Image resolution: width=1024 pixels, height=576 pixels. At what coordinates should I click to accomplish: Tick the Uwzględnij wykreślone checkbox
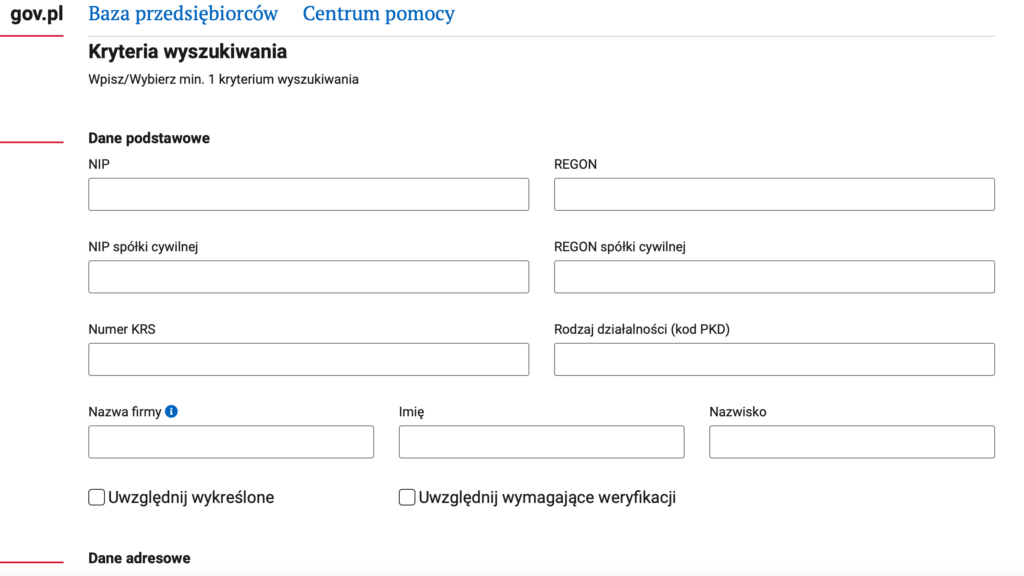pos(97,497)
